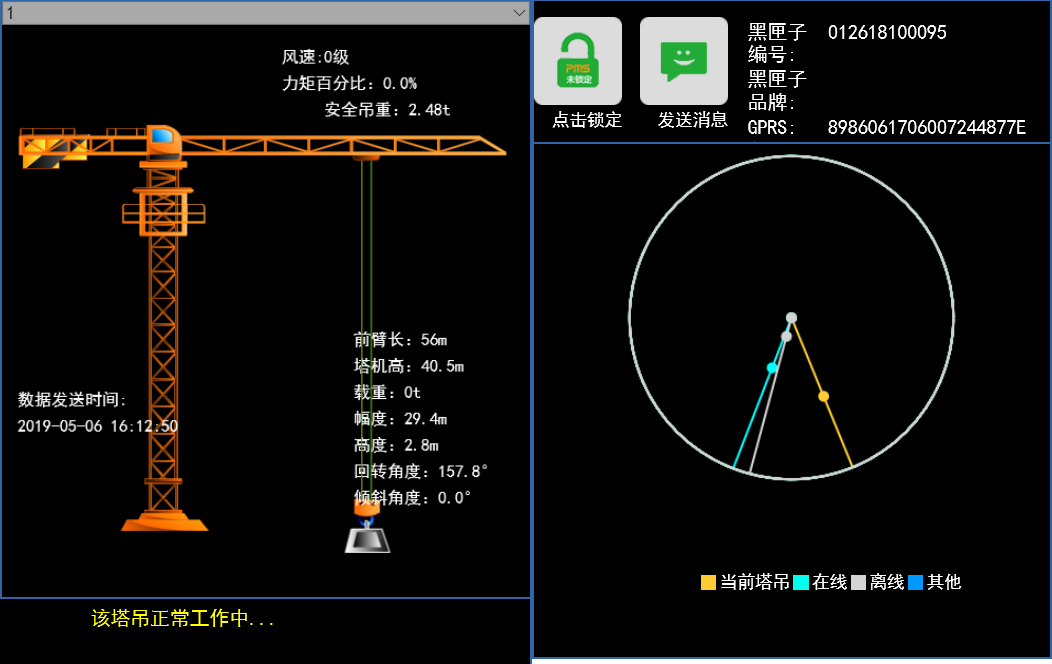Click the GPRS number 8986061706007244877E
Screen dimensions: 1052x664
(x=926, y=127)
